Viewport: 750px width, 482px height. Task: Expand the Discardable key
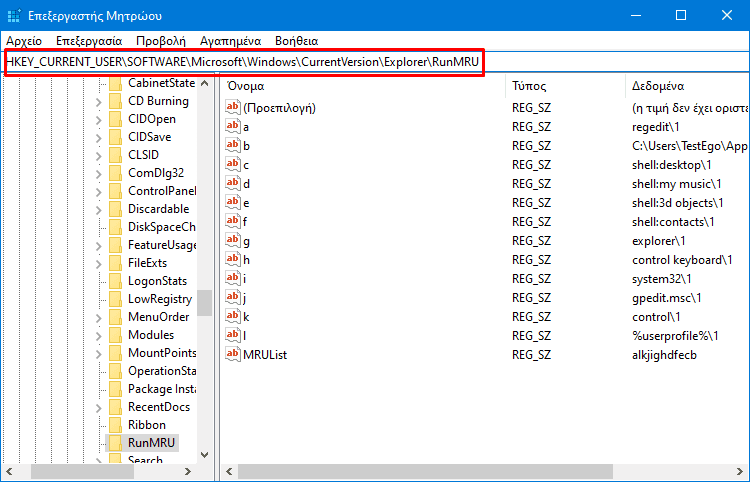tap(99, 209)
